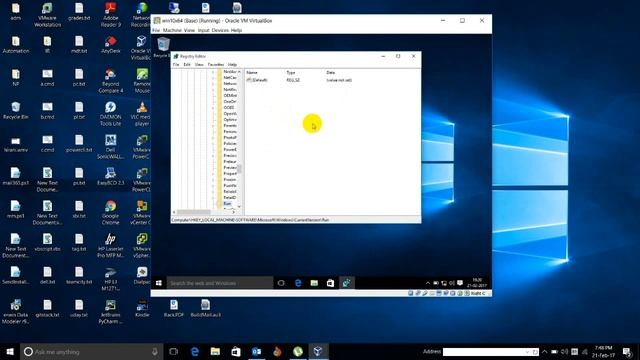Select the mail365.ps1 file icon
The width and height of the screenshot is (640, 360).
click(x=16, y=176)
